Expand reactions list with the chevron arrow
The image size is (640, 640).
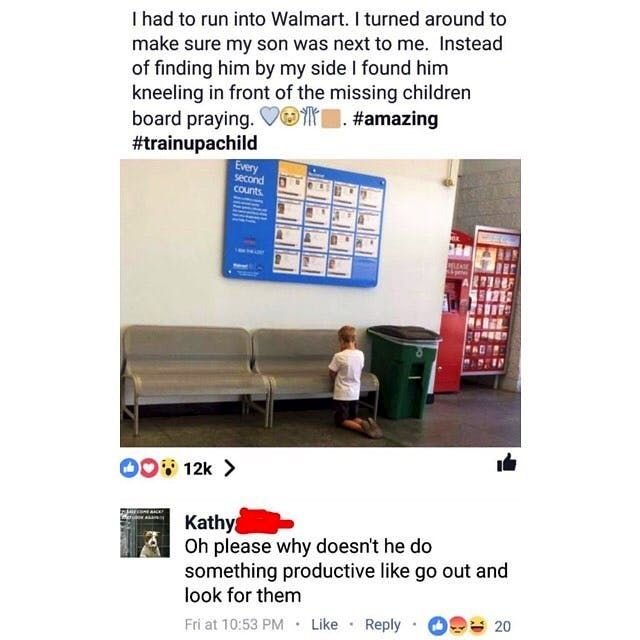tap(230, 469)
